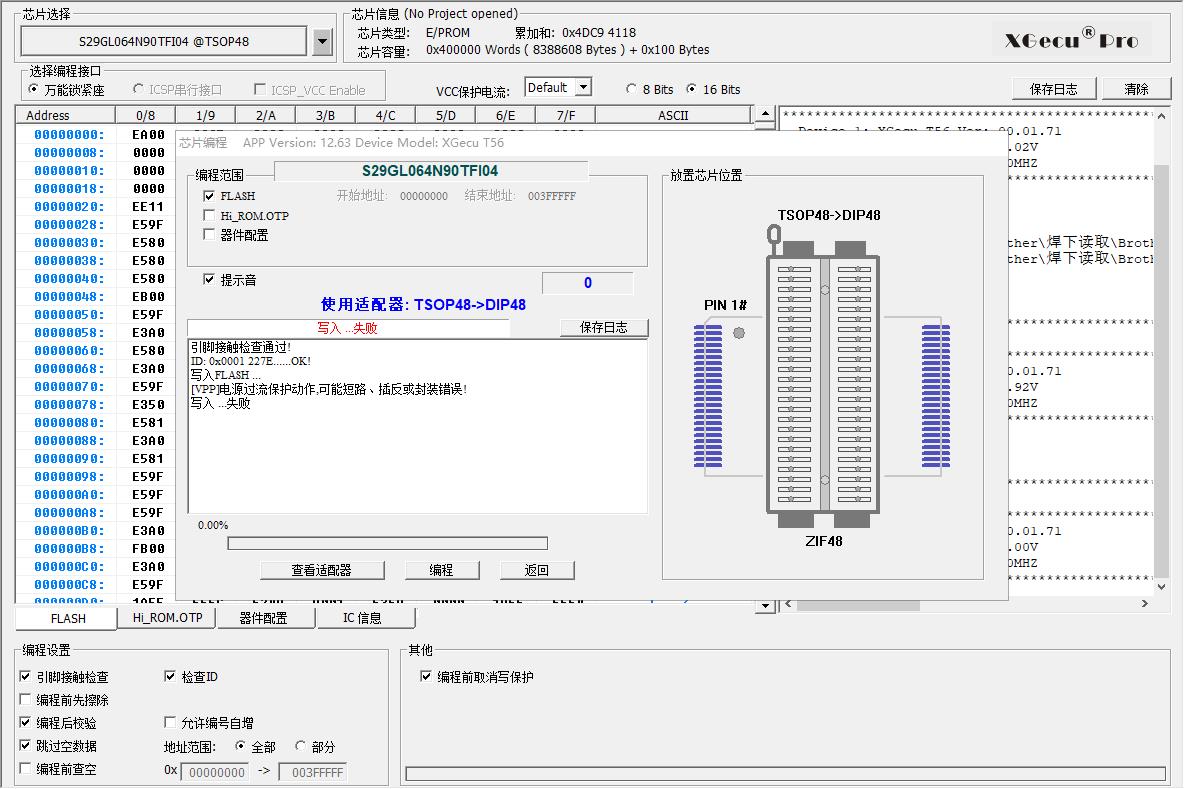Click the socket lever handle
Screen dimensions: 1184x789
(x=773, y=237)
